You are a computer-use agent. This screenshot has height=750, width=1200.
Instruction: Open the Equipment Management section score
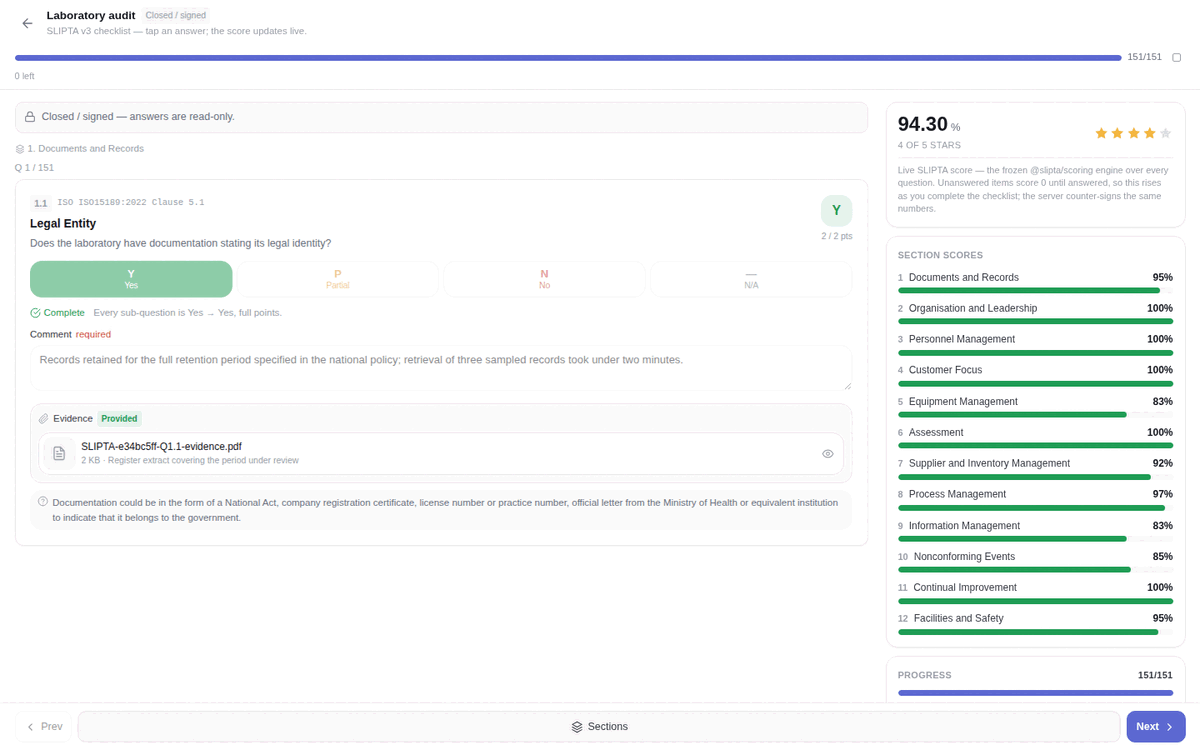pos(1035,407)
